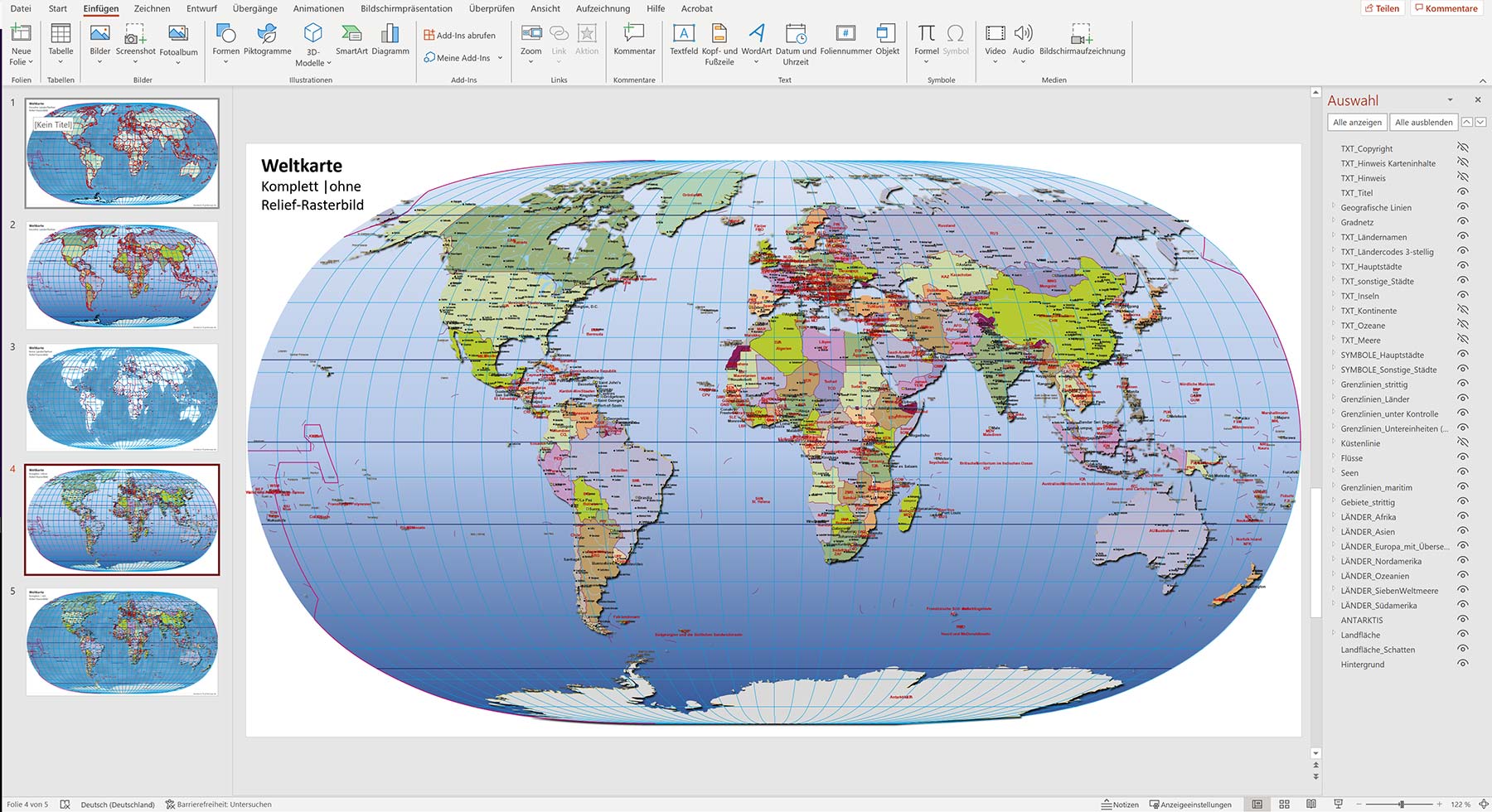1492x812 pixels.
Task: Toggle visibility of LÄNDER_Afrika
Action: [1461, 516]
